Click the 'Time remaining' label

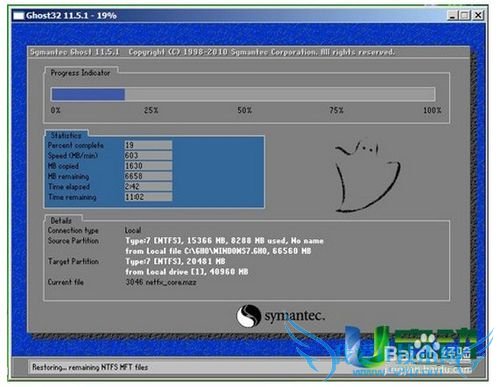(72, 197)
